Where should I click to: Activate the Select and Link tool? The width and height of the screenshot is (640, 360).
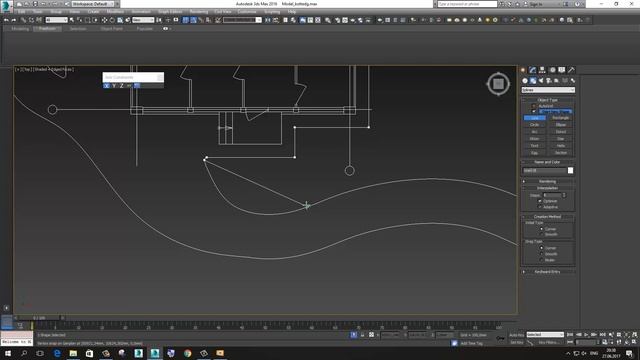pos(24,20)
